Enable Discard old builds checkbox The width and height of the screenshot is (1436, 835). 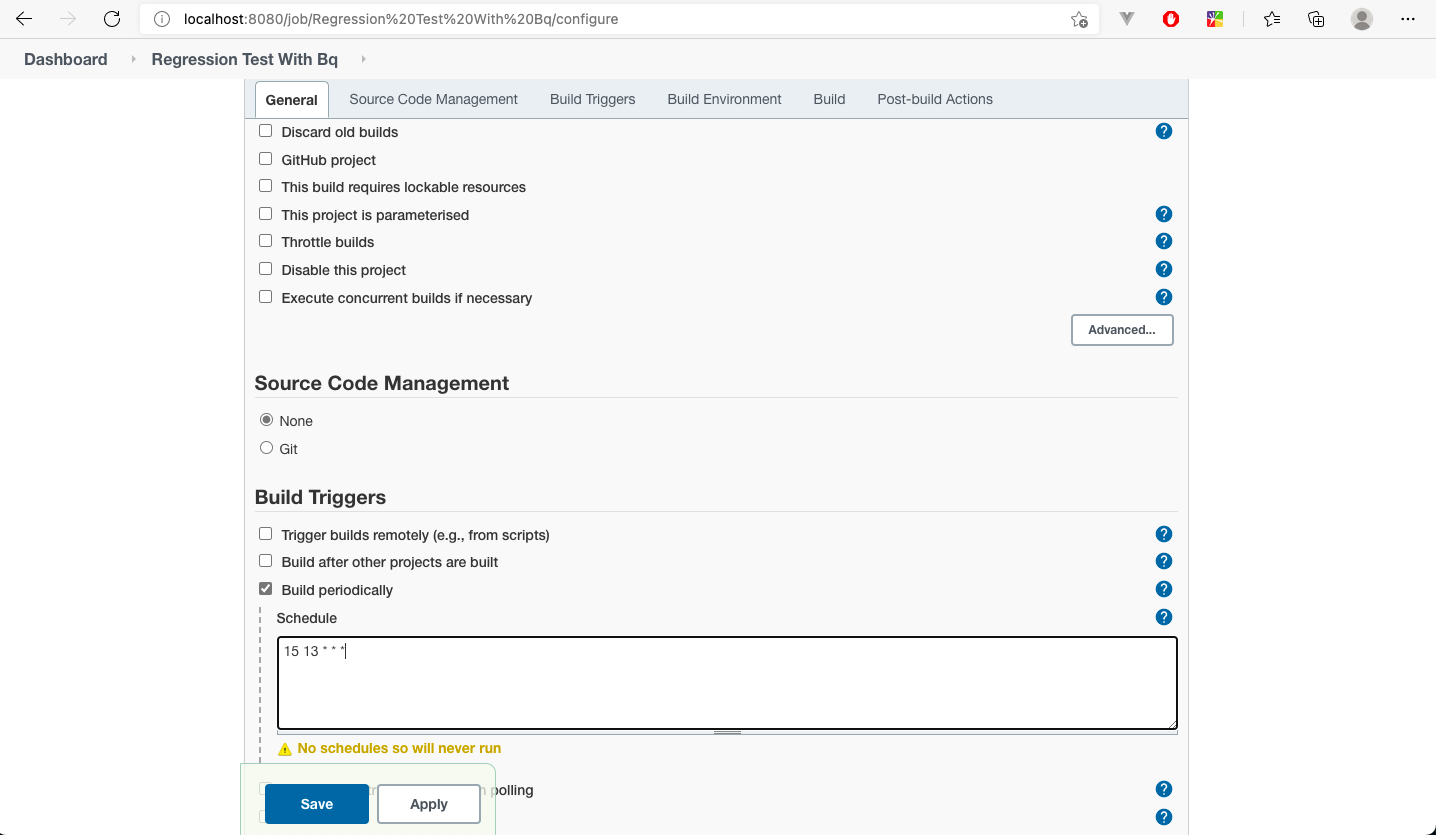pyautogui.click(x=266, y=131)
